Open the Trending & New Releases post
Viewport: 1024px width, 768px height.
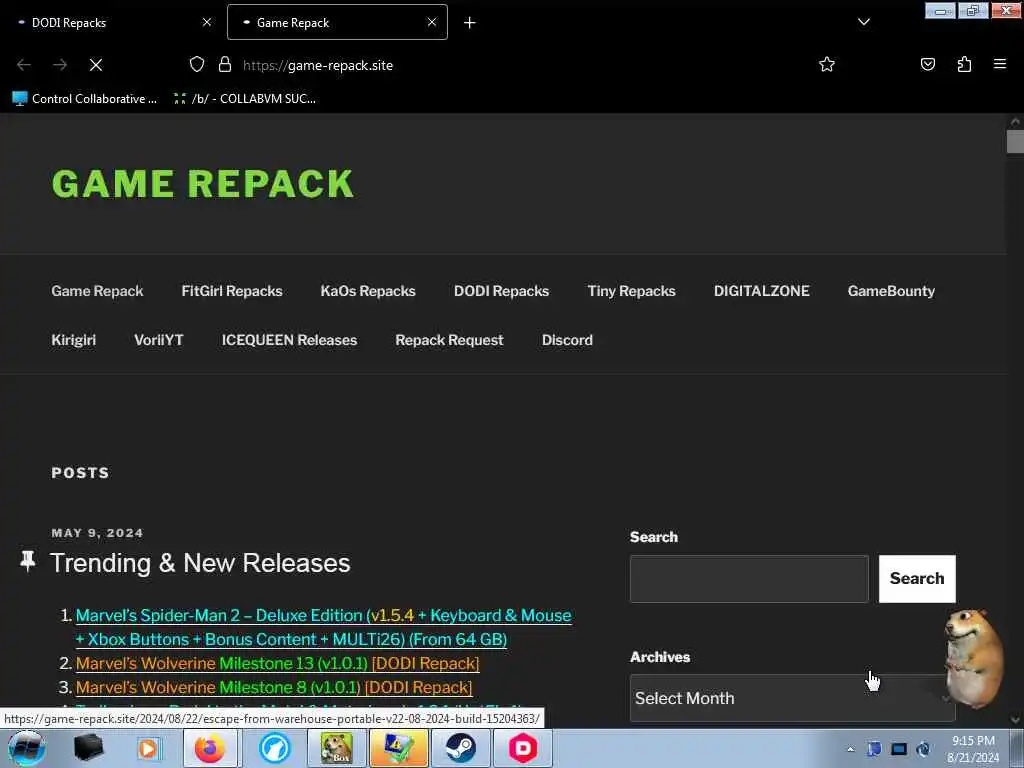pyautogui.click(x=200, y=563)
